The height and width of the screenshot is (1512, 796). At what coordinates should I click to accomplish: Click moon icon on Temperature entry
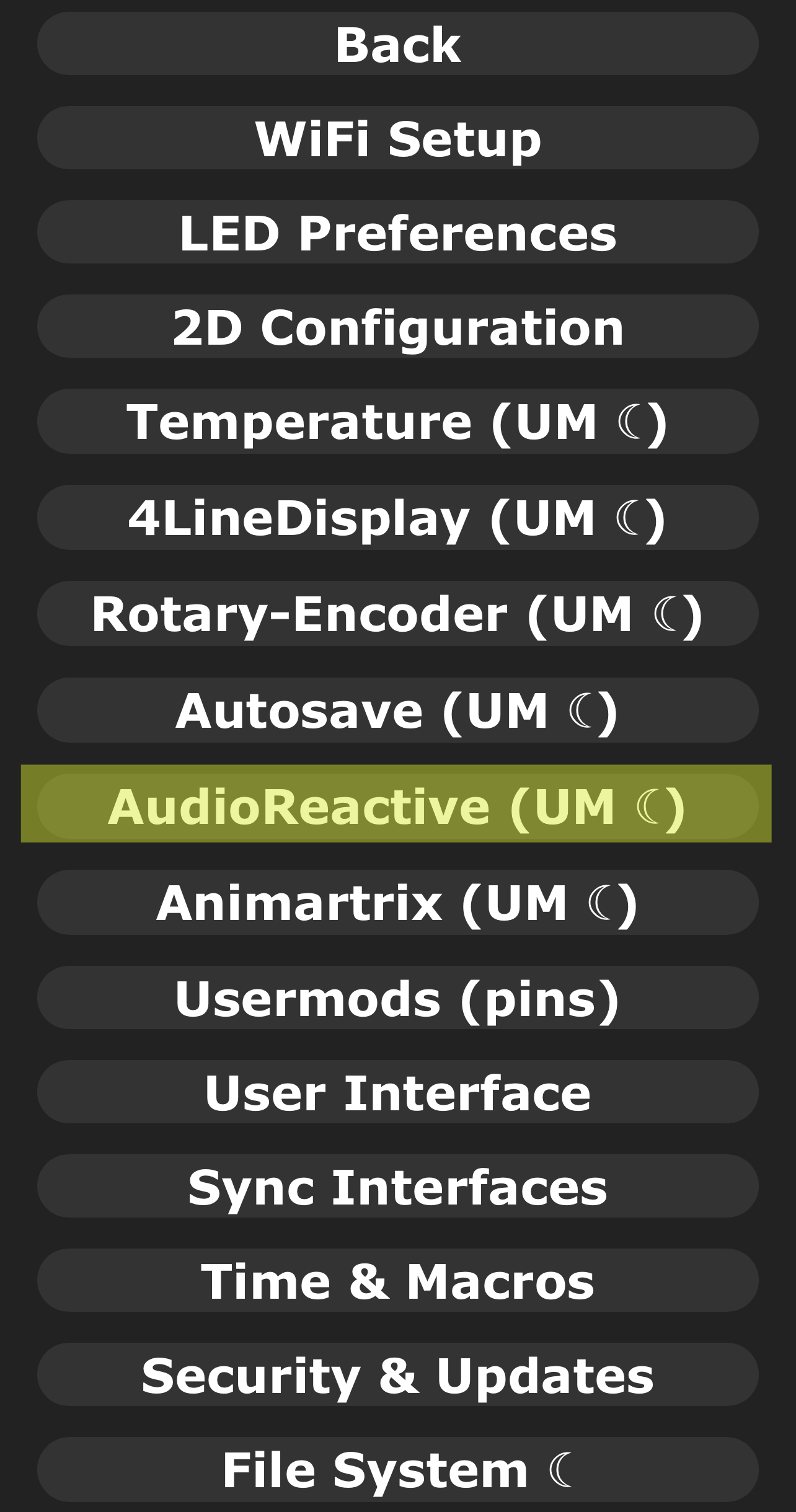pyautogui.click(x=631, y=422)
